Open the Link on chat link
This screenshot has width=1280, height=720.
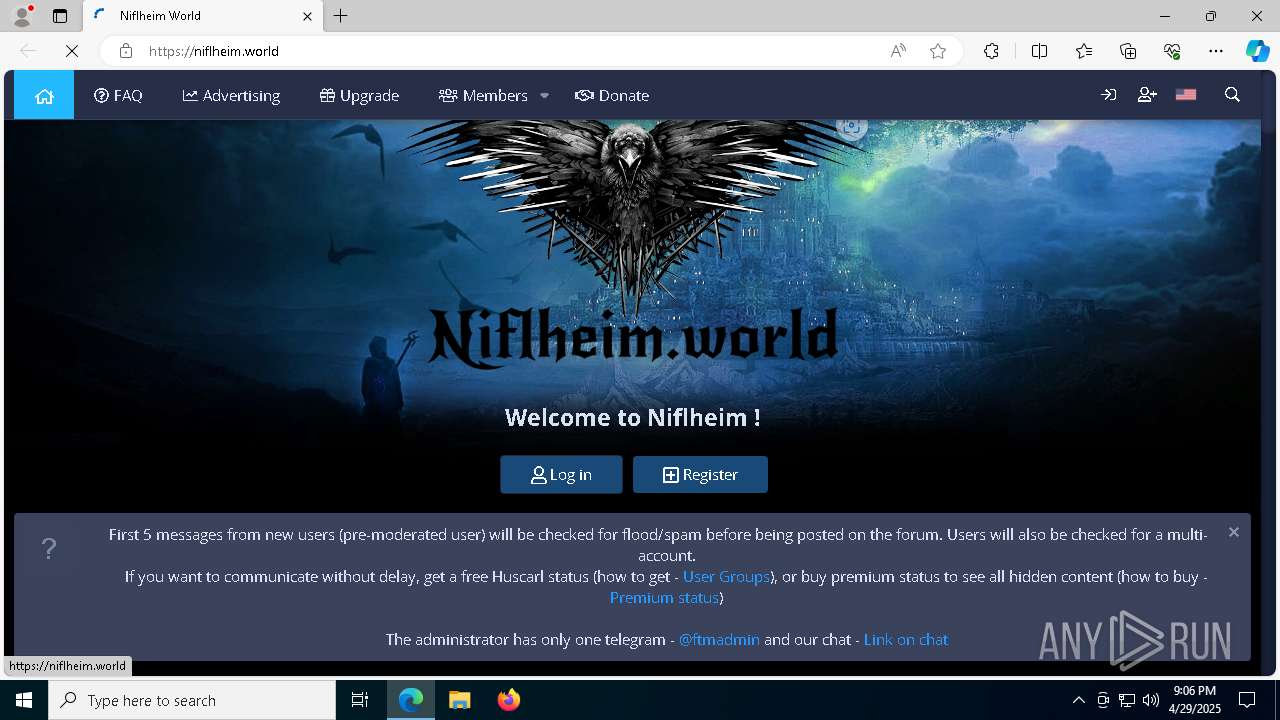(906, 640)
